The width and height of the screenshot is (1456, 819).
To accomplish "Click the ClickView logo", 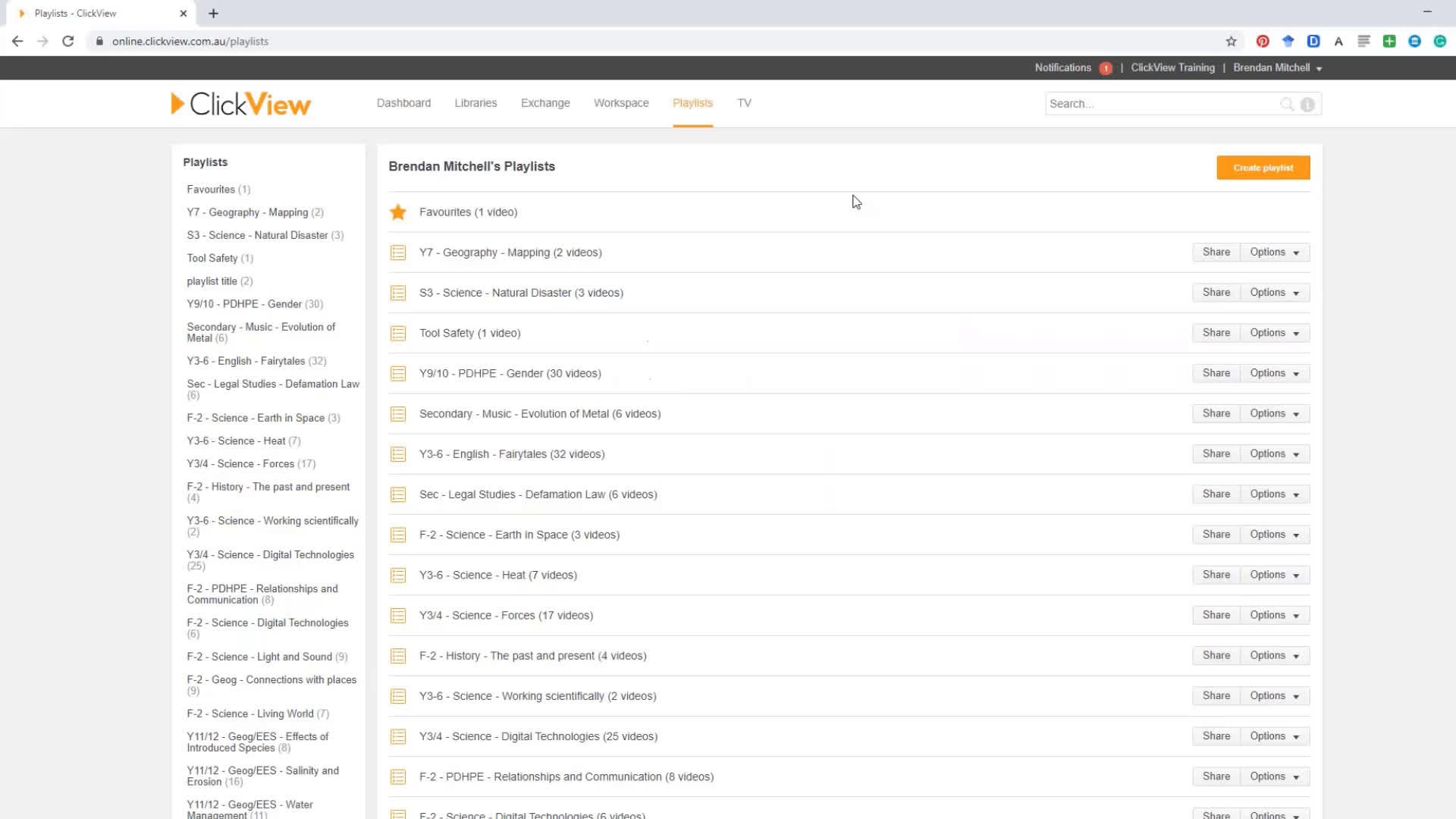I will point(240,103).
